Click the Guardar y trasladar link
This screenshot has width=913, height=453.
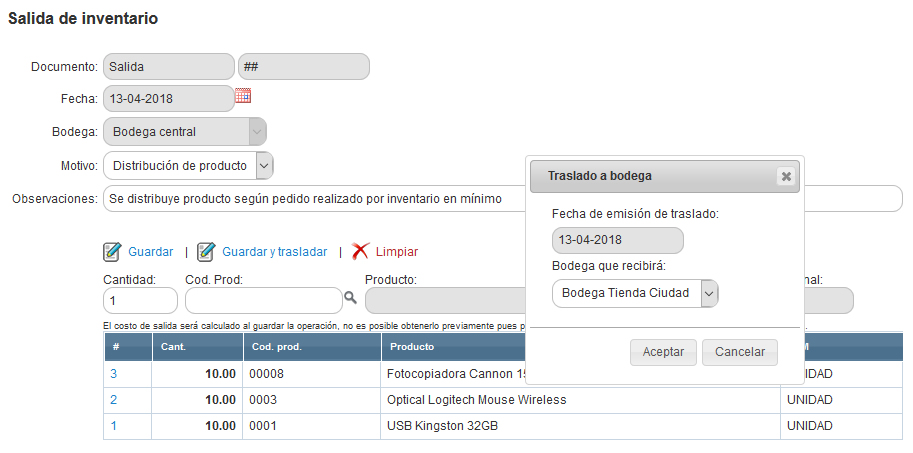coord(274,252)
